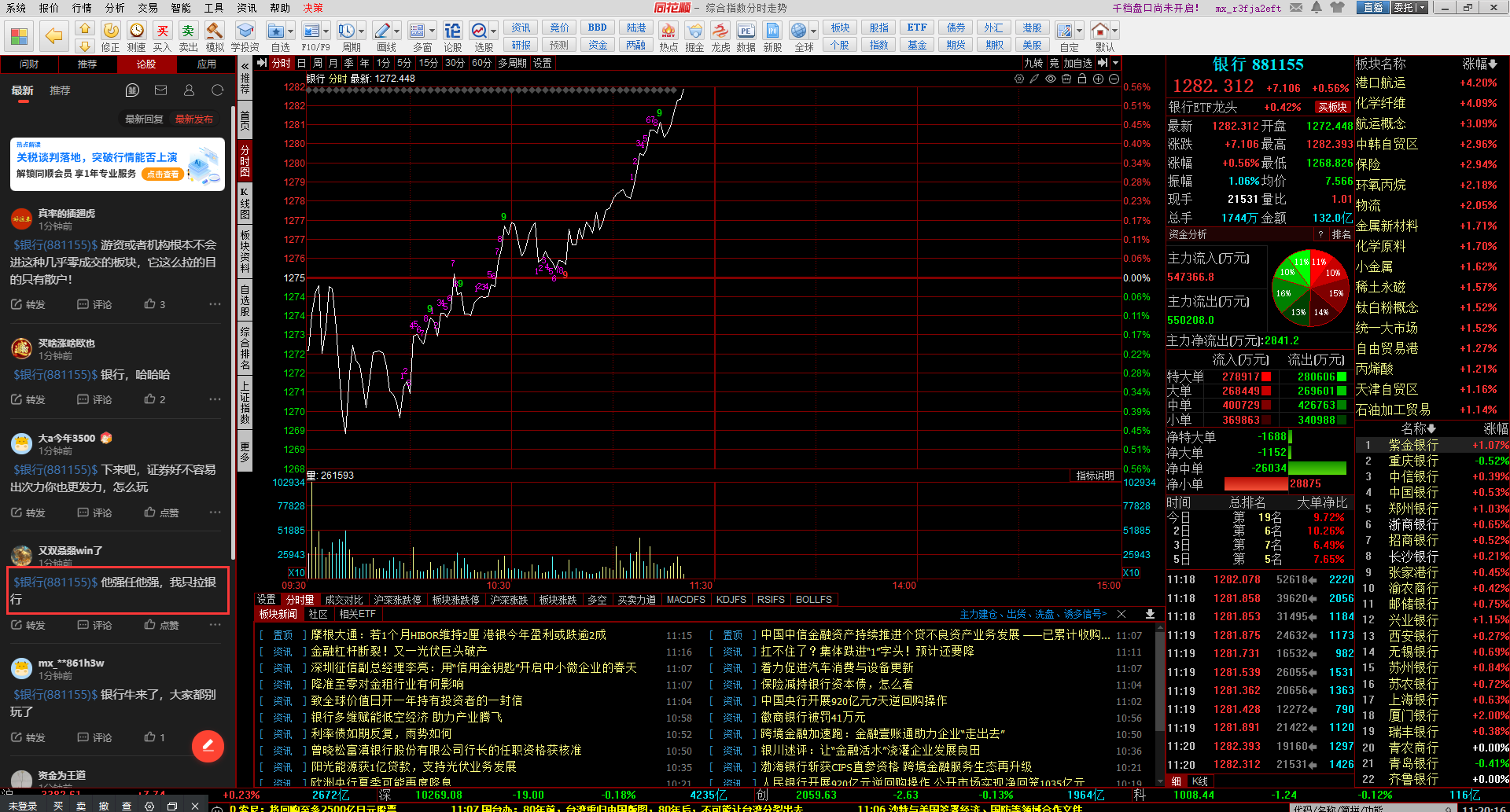Click the up arrow page icon in toolbar
Screen dimensions: 1510x812
point(85,28)
